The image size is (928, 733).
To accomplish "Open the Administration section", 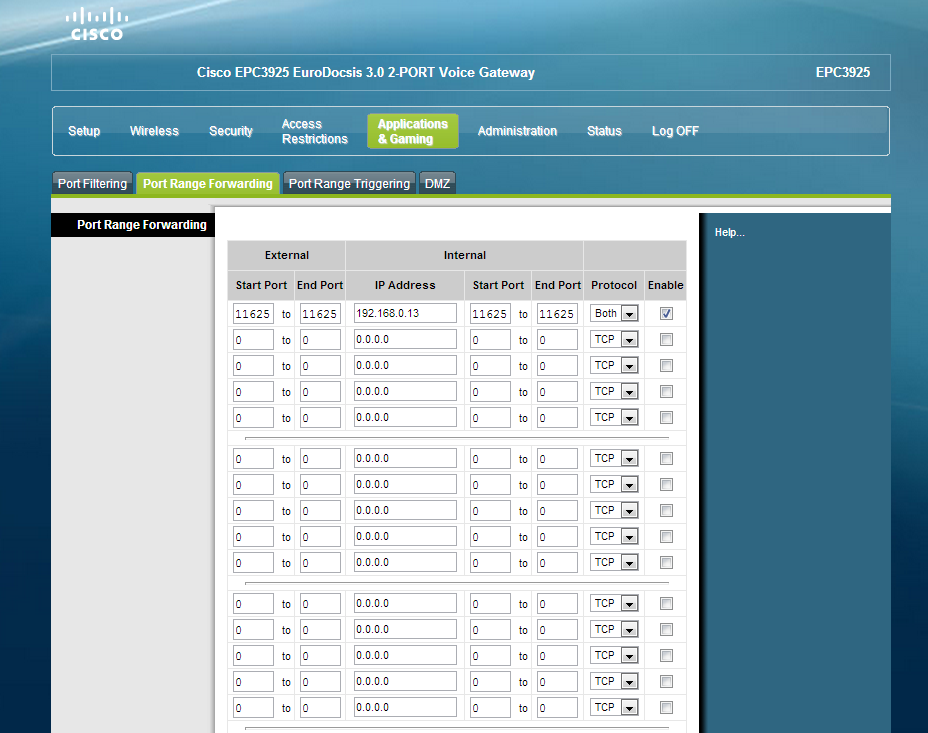I will click(517, 131).
